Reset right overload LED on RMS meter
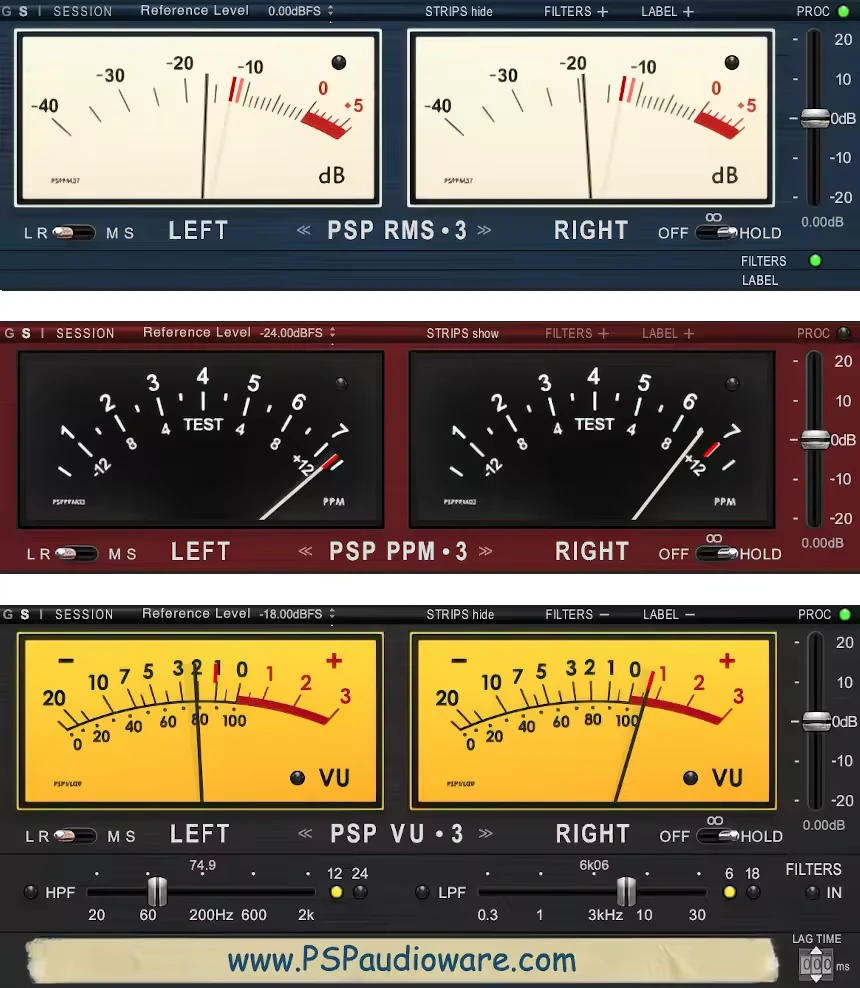This screenshot has height=988, width=860. coord(731,62)
